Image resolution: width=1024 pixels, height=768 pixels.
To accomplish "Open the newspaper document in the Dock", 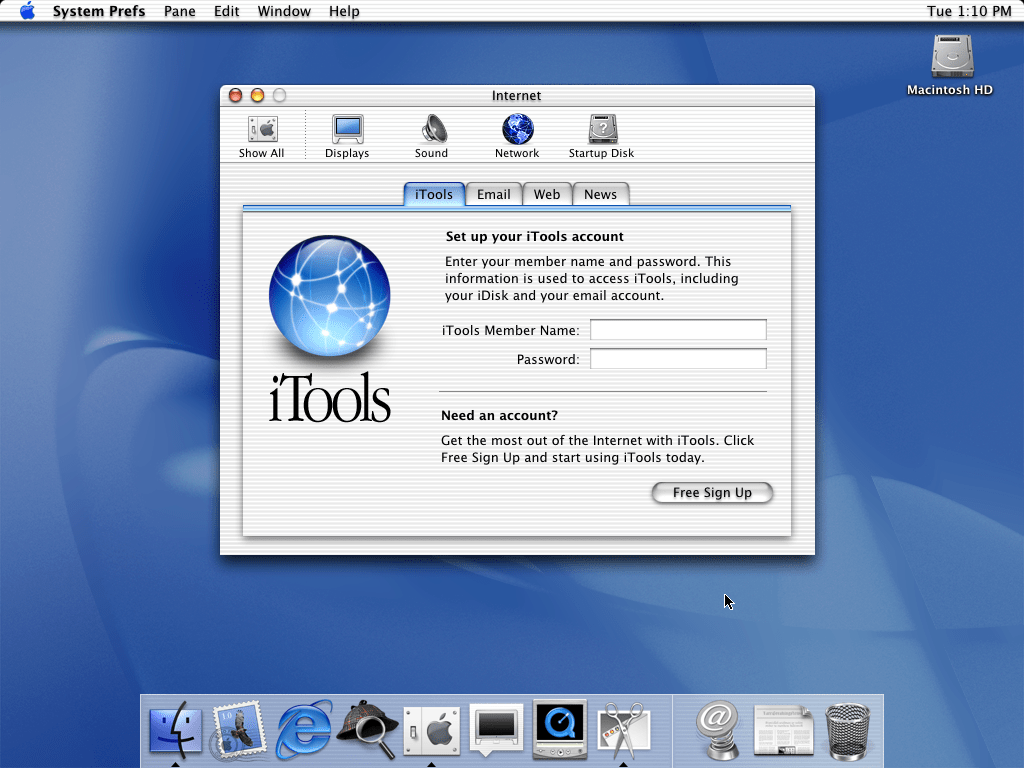I will tap(783, 730).
